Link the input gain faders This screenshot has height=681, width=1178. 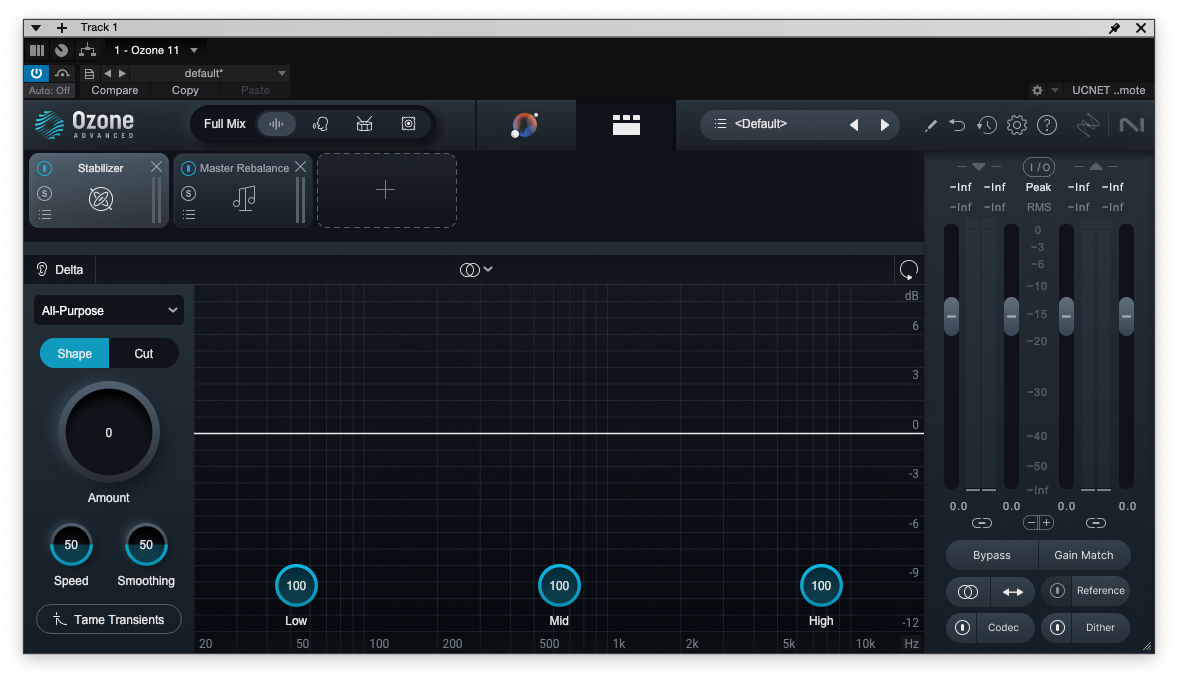tap(981, 523)
